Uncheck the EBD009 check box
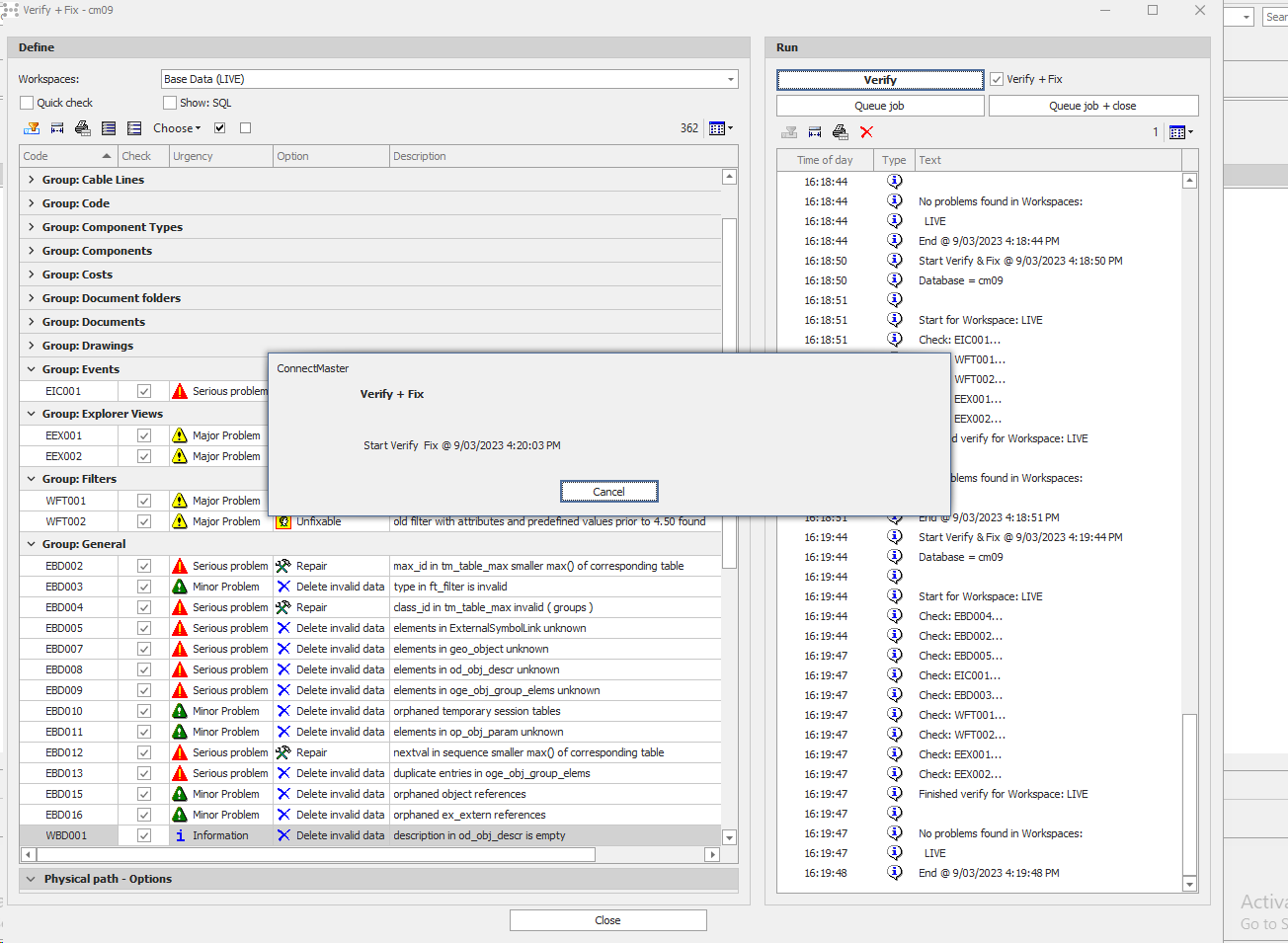The width and height of the screenshot is (1288, 943). 144,690
